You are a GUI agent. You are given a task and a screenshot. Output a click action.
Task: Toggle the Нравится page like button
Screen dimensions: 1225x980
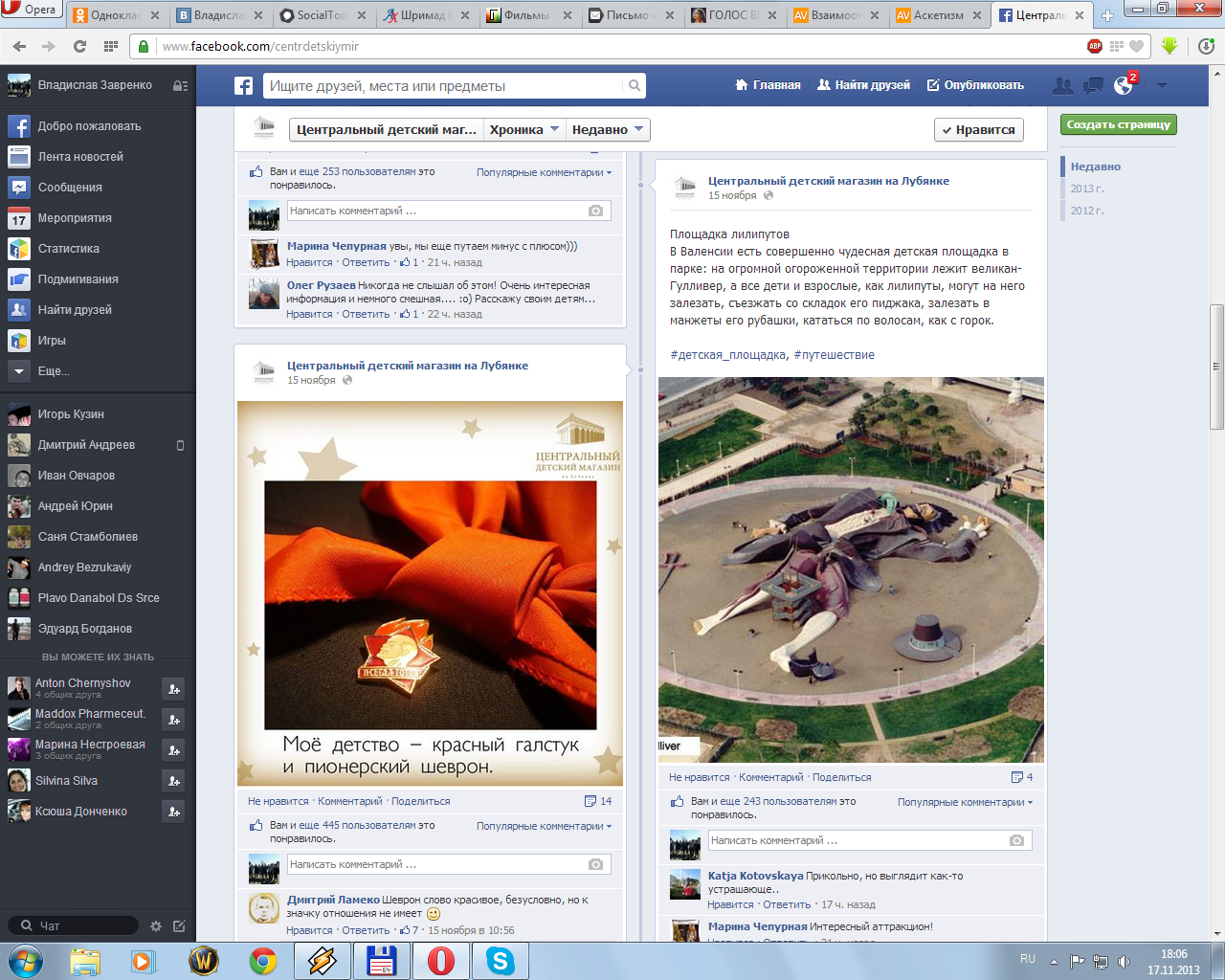pyautogui.click(x=978, y=130)
